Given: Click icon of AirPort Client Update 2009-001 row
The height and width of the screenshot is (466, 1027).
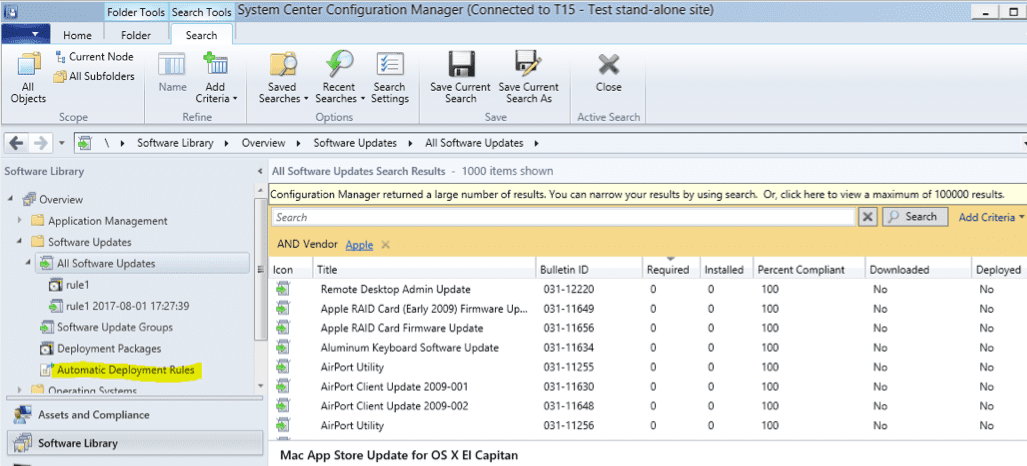Looking at the screenshot, I should pyautogui.click(x=283, y=386).
